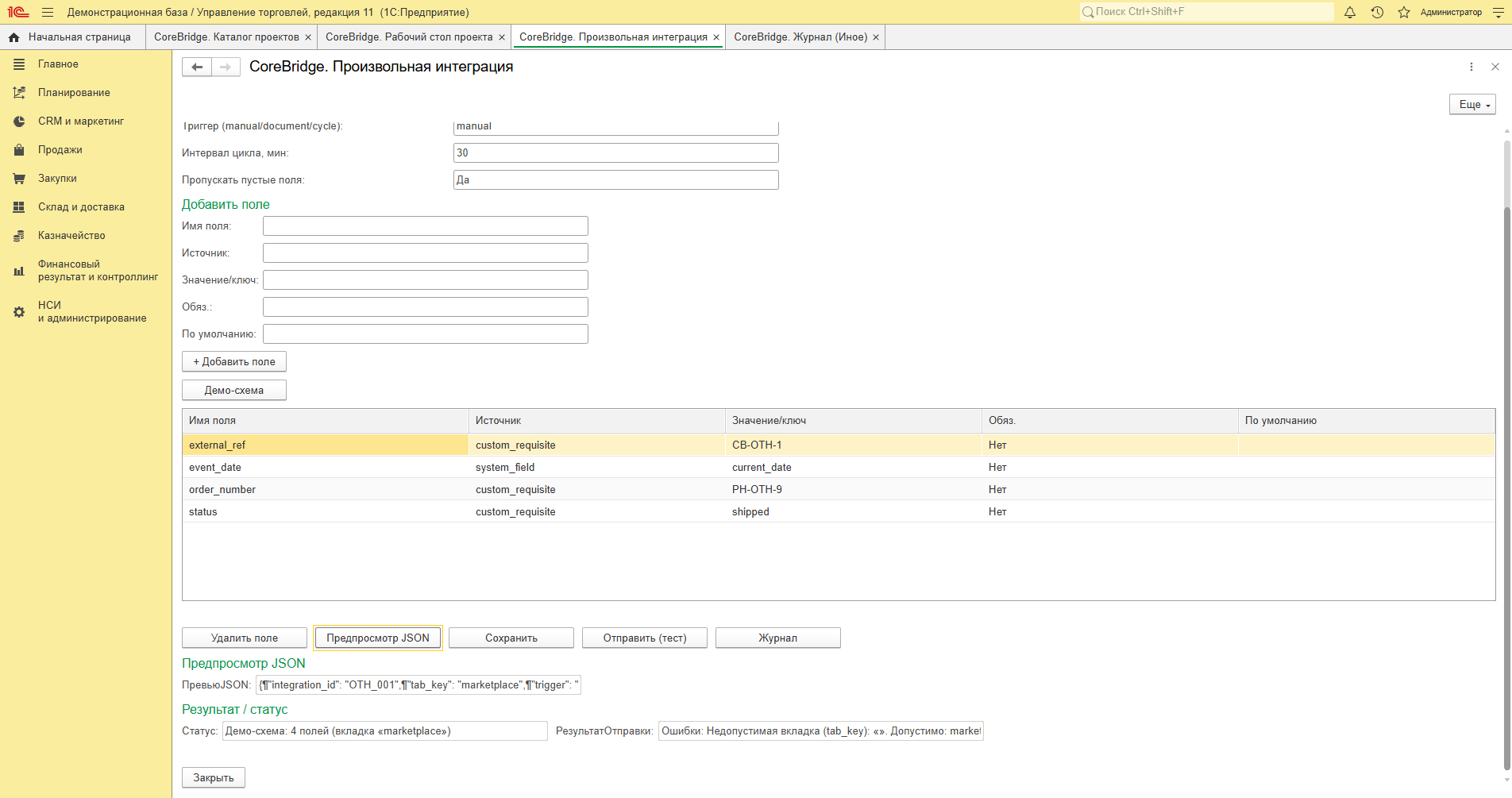Image resolution: width=1512 pixels, height=798 pixels.
Task: Go back with the left arrow button
Action: [x=197, y=67]
